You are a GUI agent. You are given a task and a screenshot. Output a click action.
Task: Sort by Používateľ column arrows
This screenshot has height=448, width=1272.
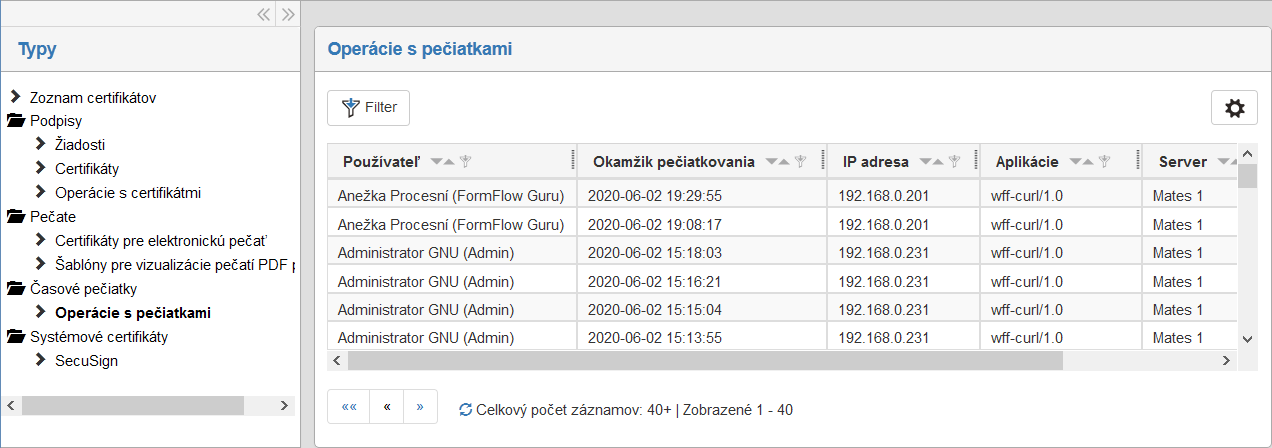442,162
